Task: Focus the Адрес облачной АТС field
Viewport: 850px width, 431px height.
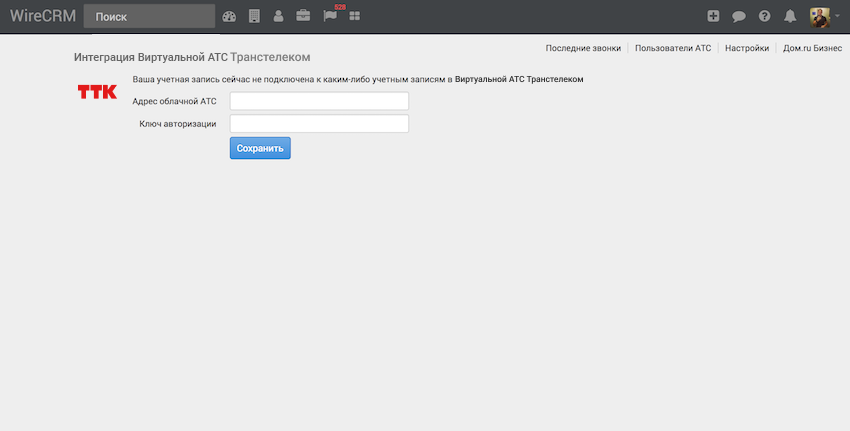Action: [319, 101]
